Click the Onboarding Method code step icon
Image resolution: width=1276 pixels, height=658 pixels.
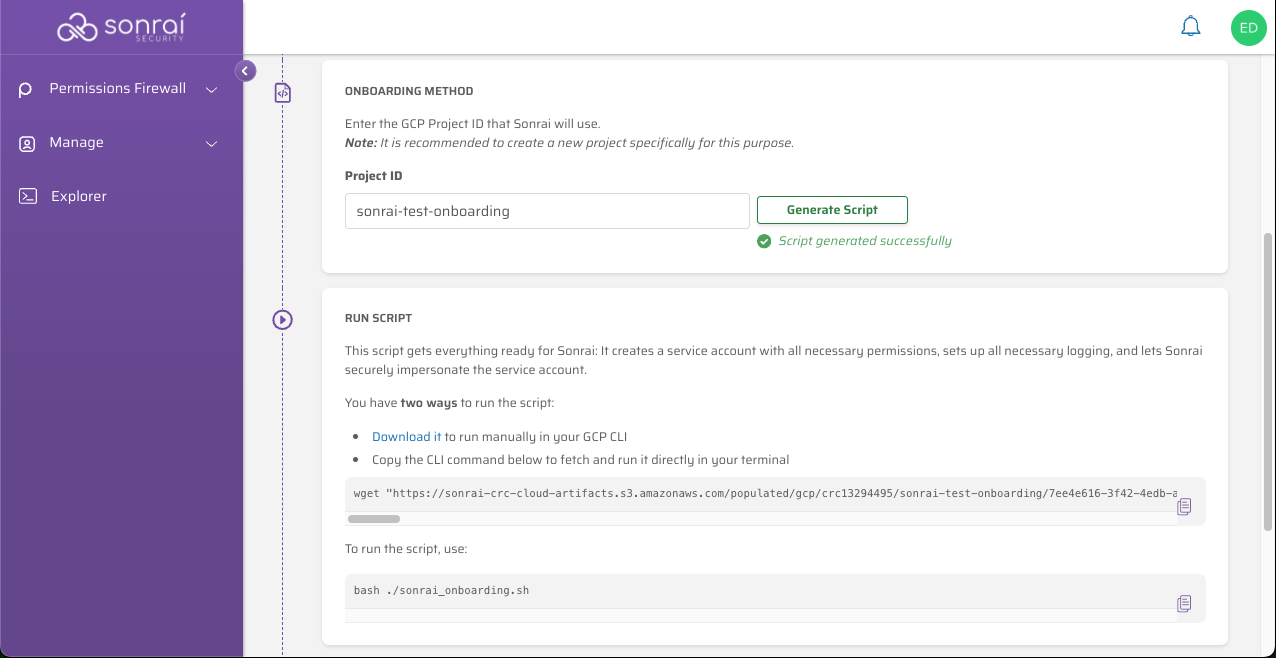(x=283, y=93)
